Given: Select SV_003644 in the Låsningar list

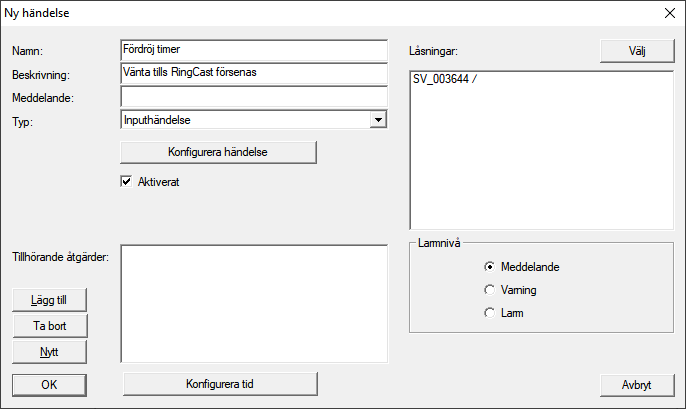Looking at the screenshot, I should tap(445, 80).
